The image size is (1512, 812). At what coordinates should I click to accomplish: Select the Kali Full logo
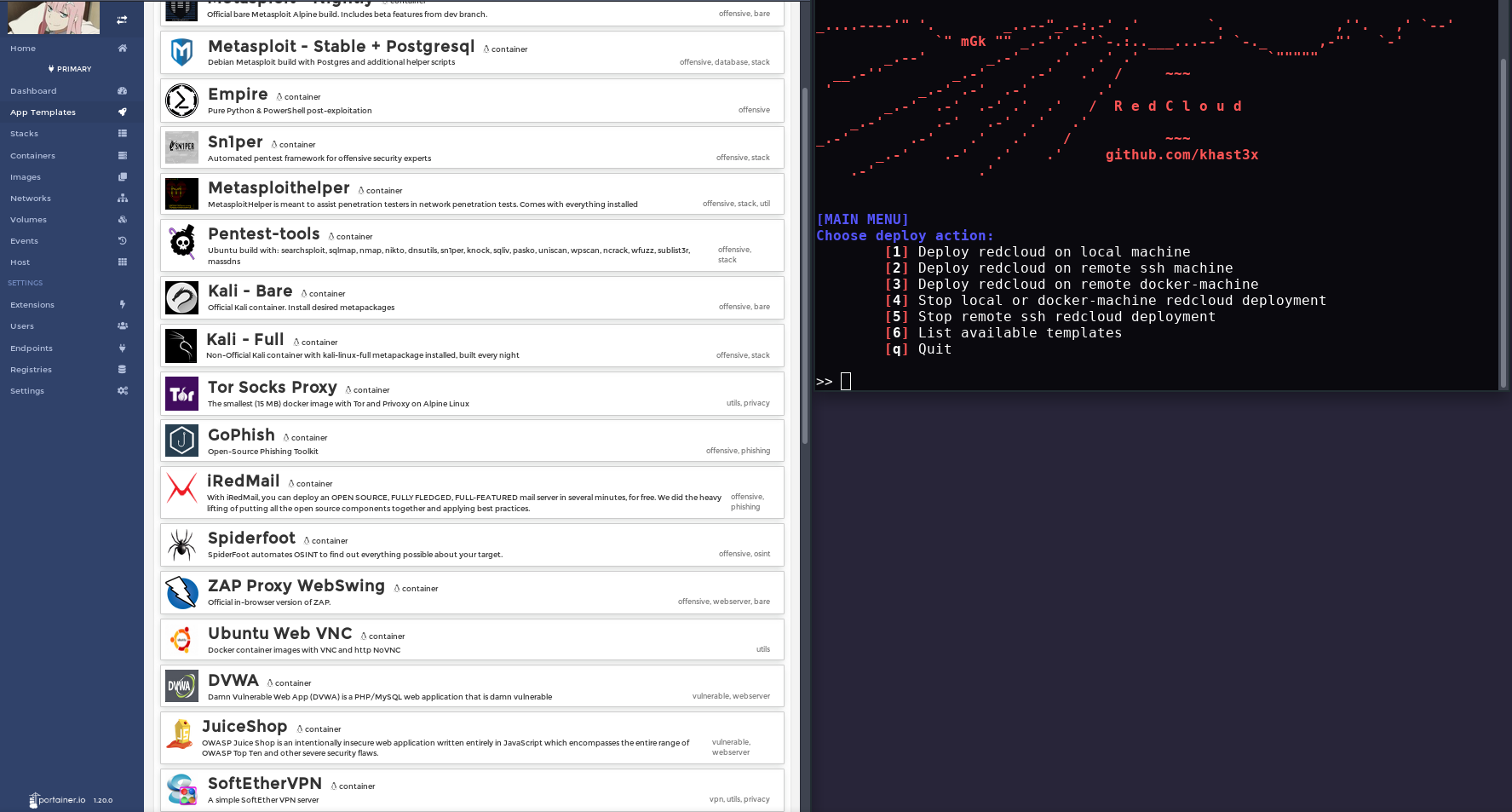tap(181, 346)
